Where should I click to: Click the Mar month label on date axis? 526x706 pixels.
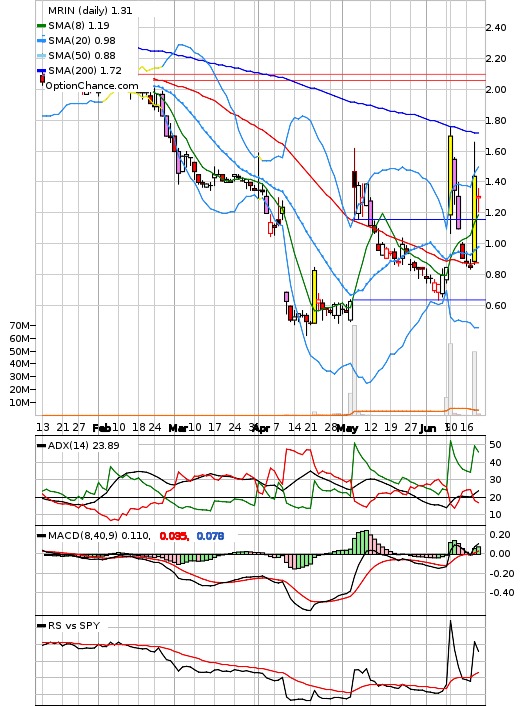pos(178,428)
